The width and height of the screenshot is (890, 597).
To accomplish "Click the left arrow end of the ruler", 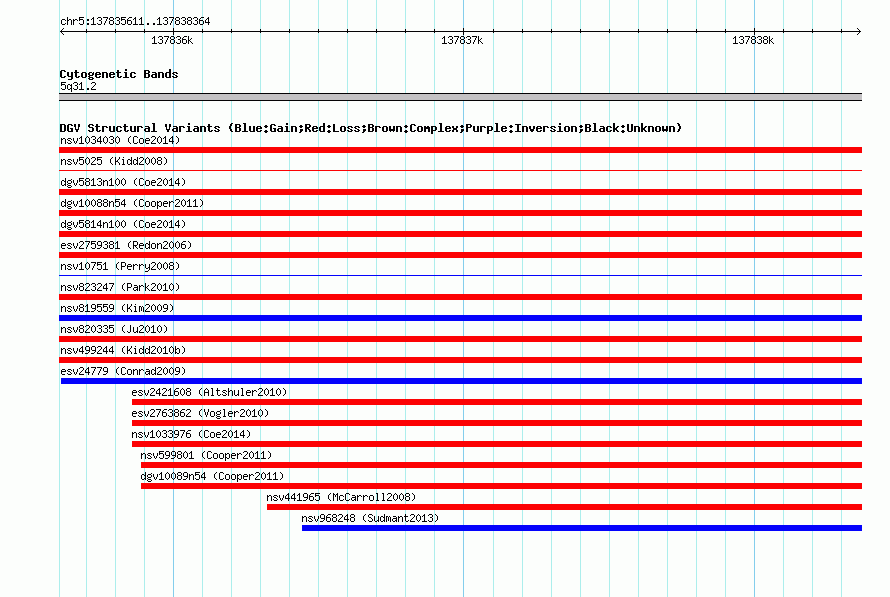I will tap(62, 31).
